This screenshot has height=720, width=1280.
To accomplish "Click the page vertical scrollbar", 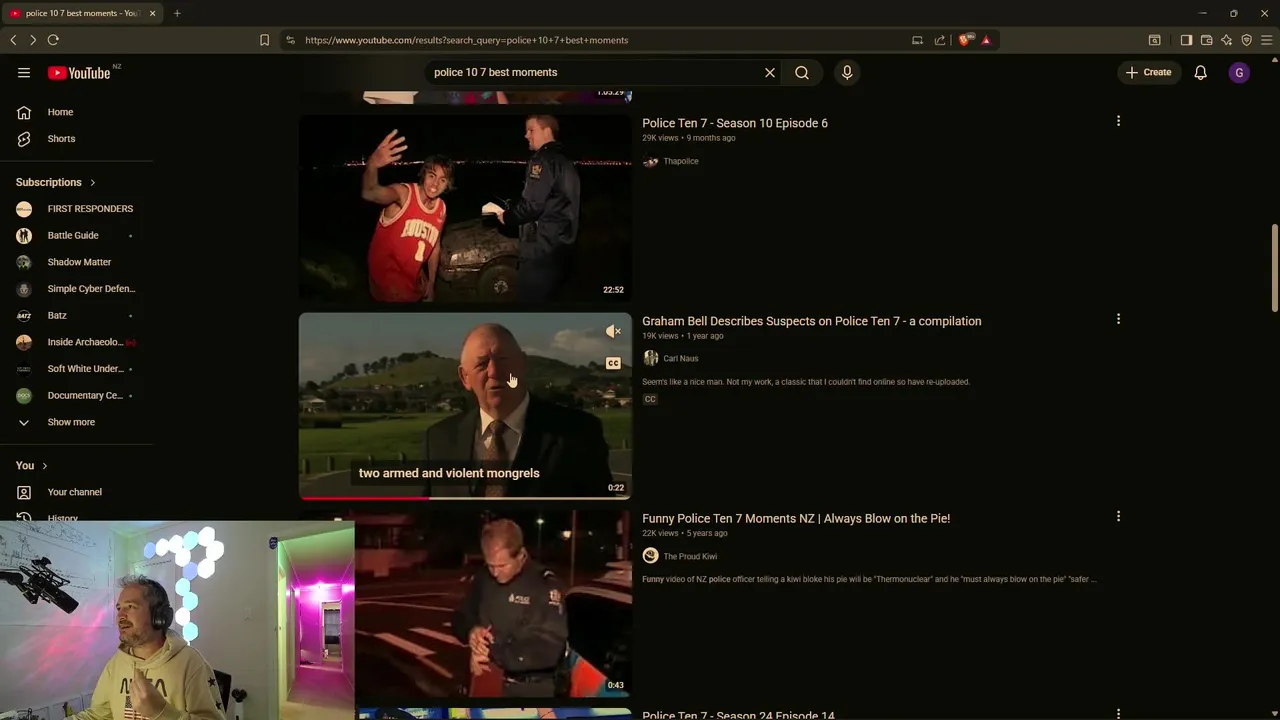I will (1274, 268).
